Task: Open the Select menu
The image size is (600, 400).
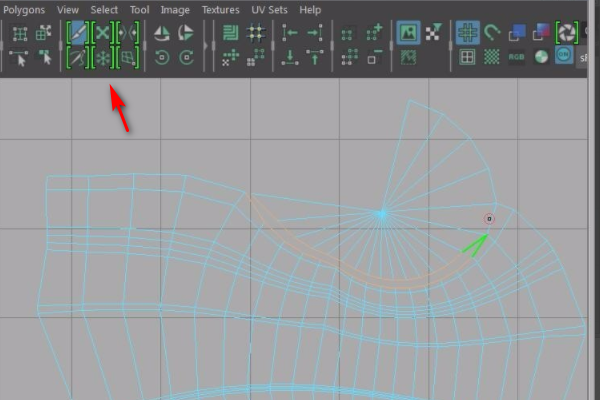Action: (x=104, y=10)
